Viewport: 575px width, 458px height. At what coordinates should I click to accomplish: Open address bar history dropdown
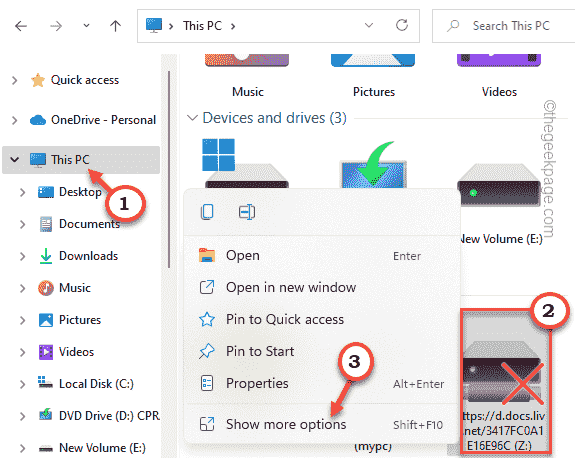pyautogui.click(x=369, y=25)
